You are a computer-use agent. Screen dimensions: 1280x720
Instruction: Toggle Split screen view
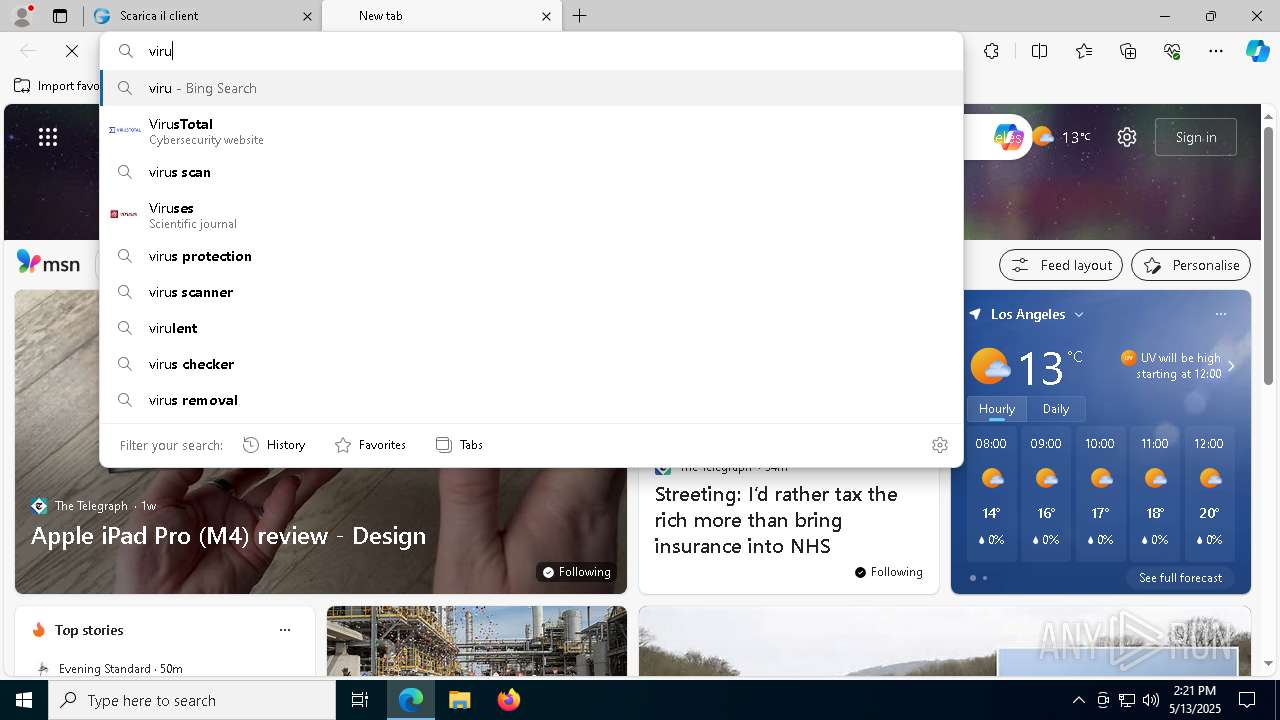pos(1039,51)
